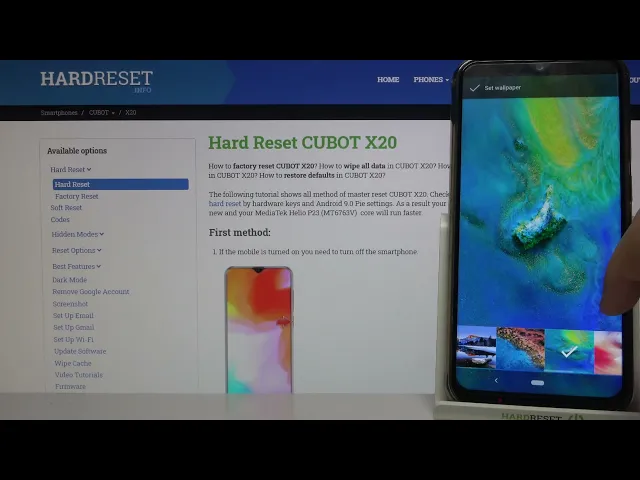Image resolution: width=640 pixels, height=480 pixels.
Task: Tap the Set wallpaper label
Action: click(x=502, y=88)
